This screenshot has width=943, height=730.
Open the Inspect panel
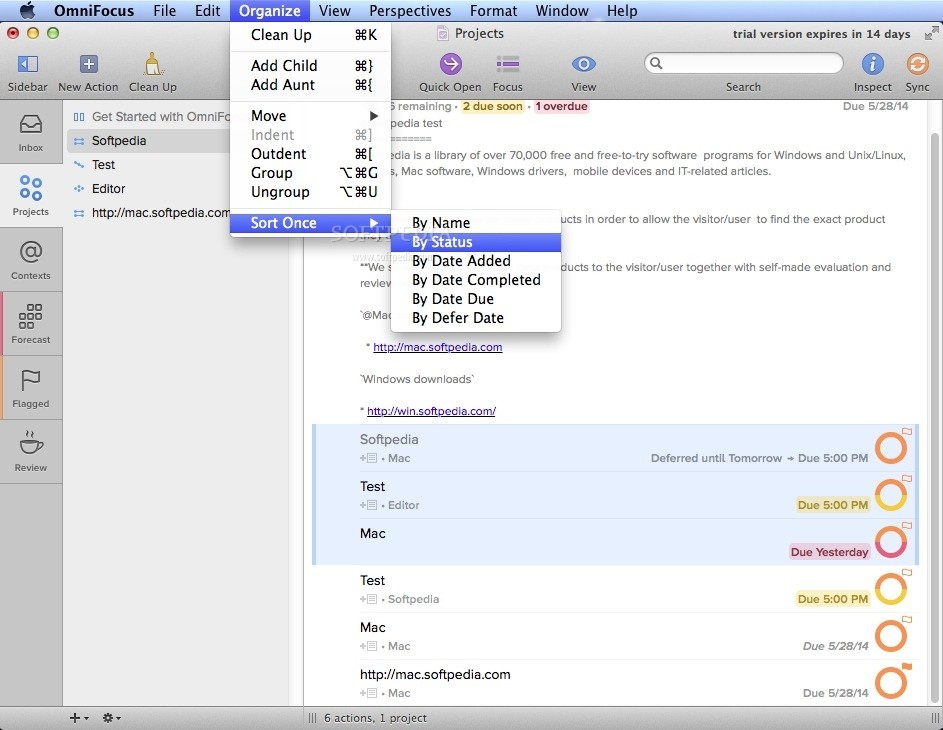[872, 64]
